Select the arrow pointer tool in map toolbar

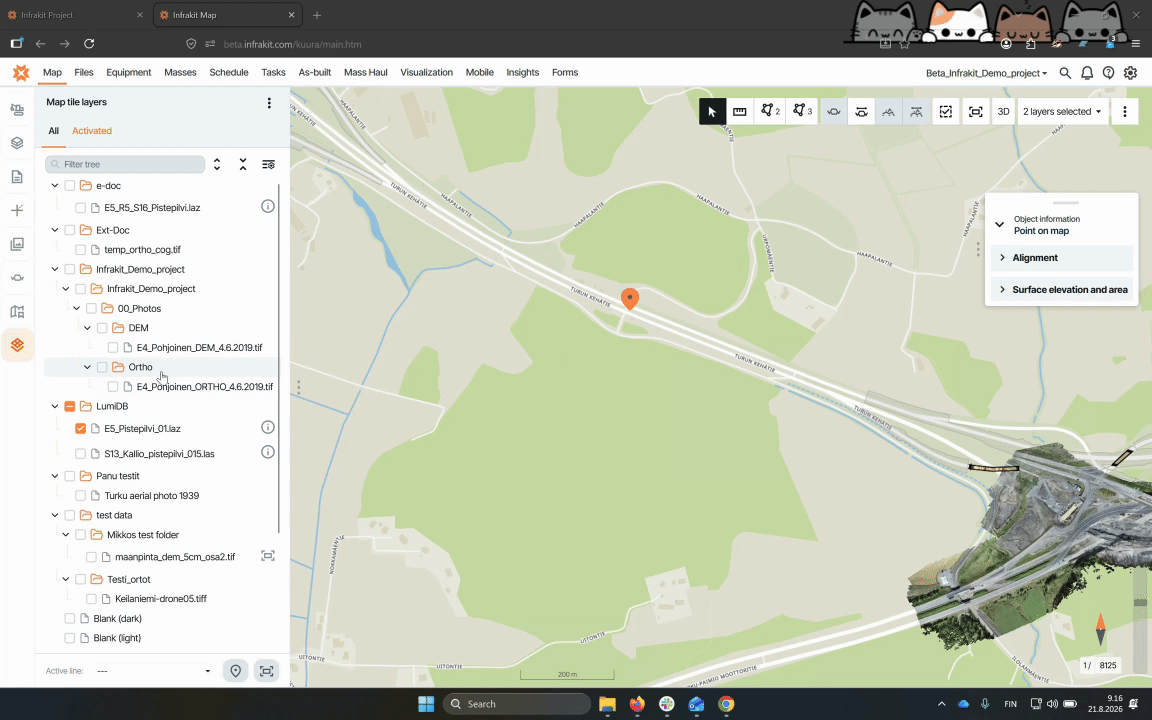712,112
